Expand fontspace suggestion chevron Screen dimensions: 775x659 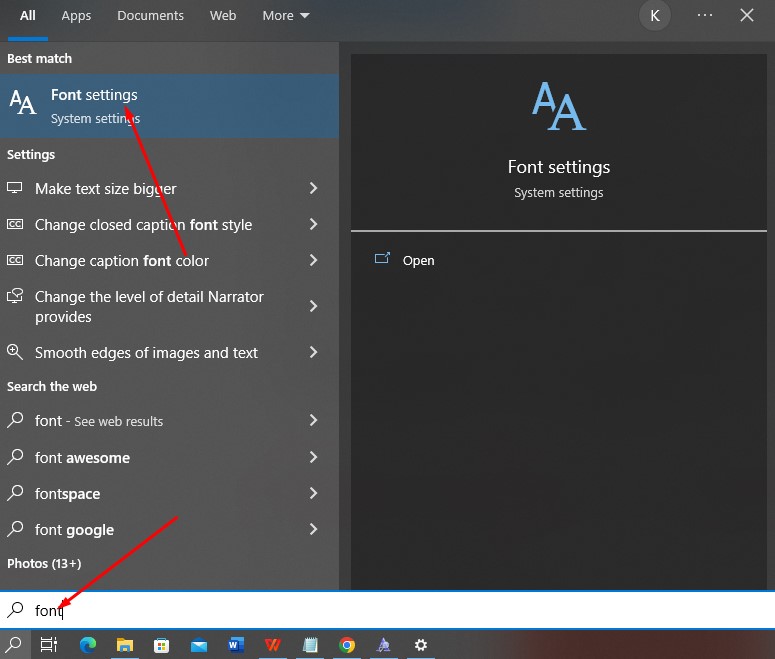313,493
